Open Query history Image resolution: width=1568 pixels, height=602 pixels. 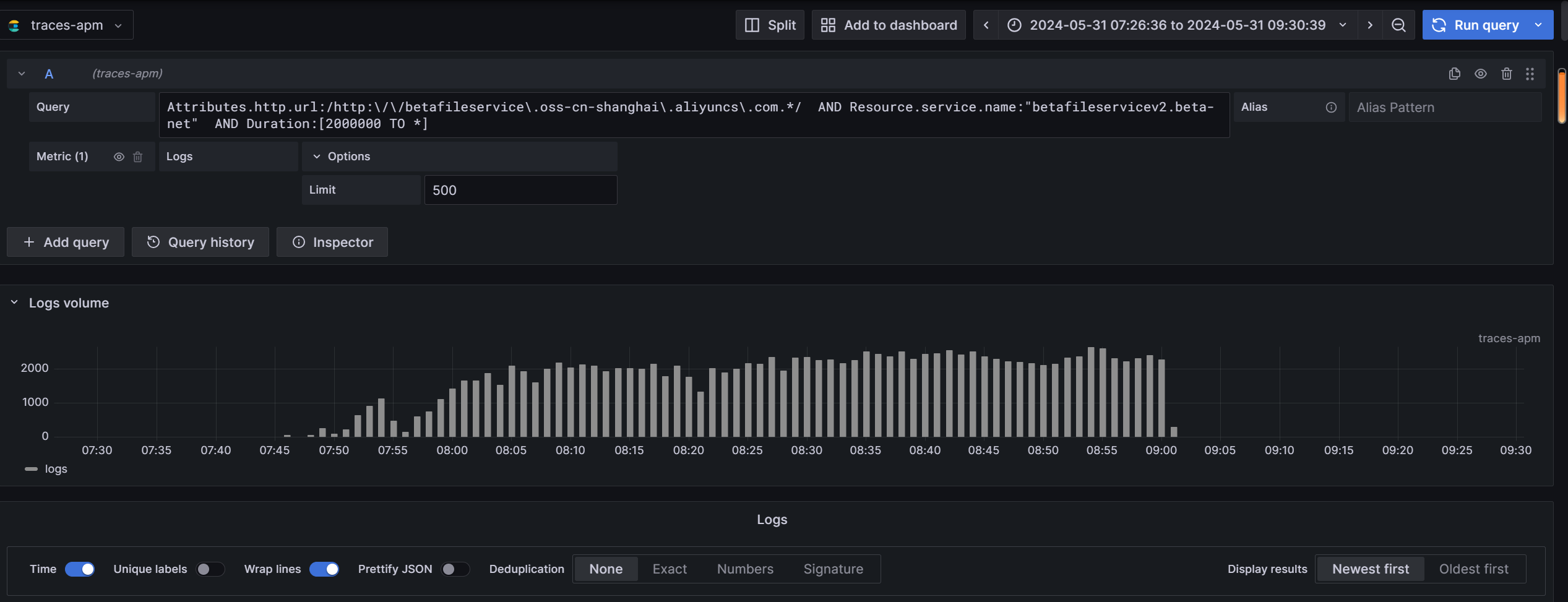[x=200, y=242]
